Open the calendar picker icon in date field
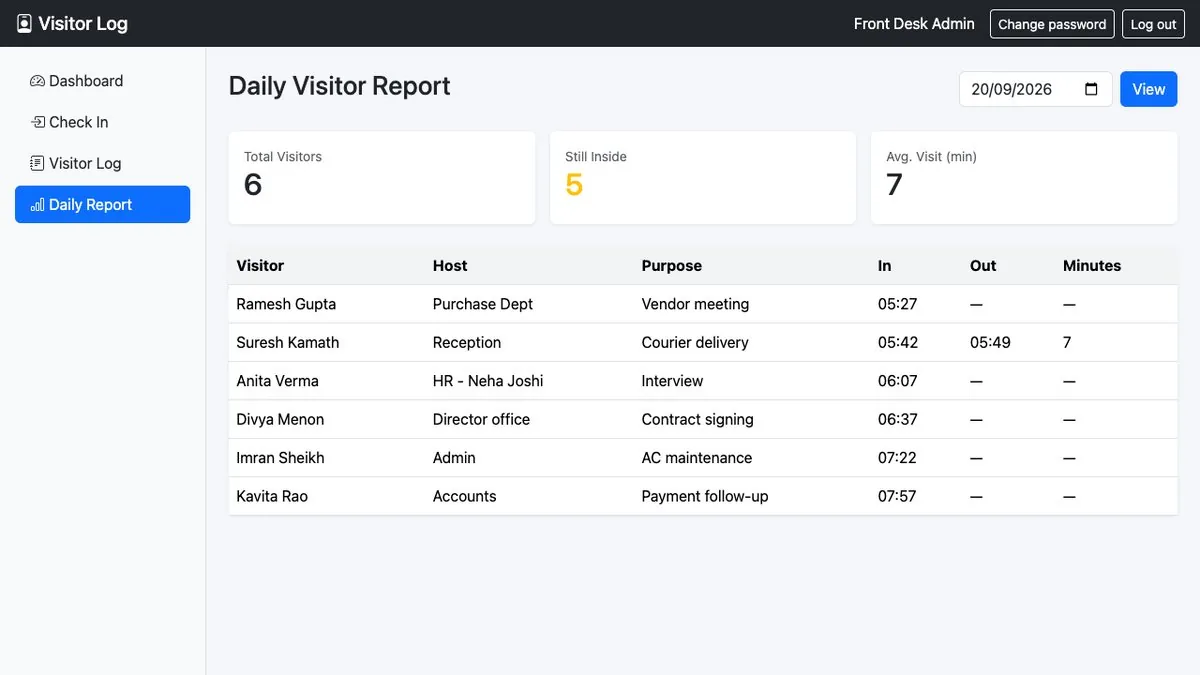This screenshot has width=1200, height=675. pyautogui.click(x=1091, y=89)
